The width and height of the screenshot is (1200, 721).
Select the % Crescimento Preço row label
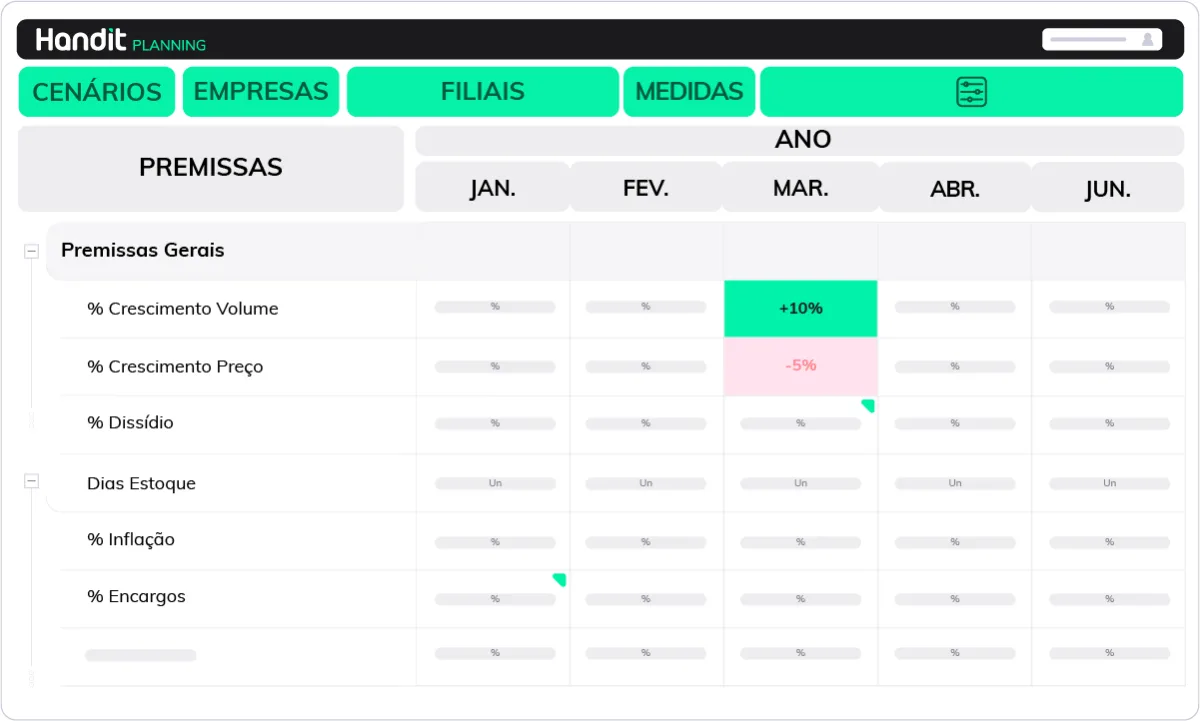pos(175,367)
